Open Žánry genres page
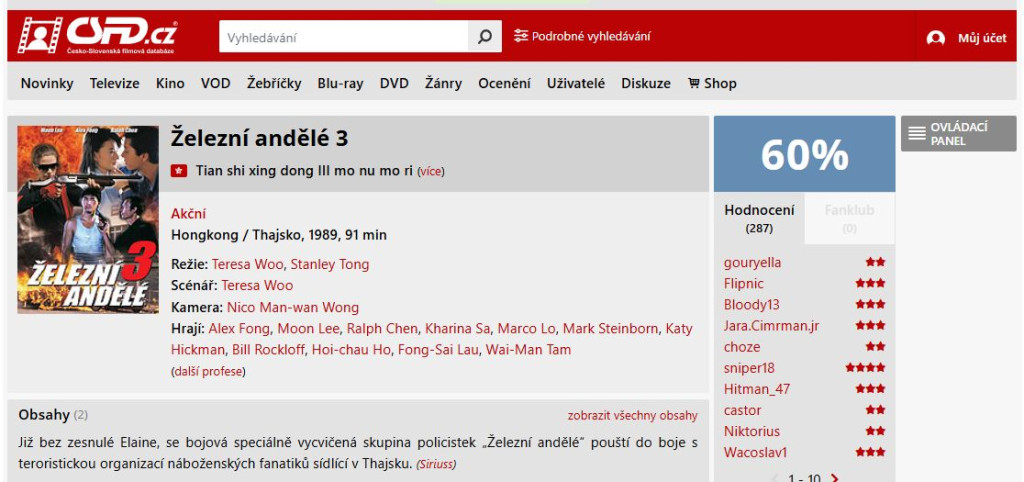 tap(443, 83)
